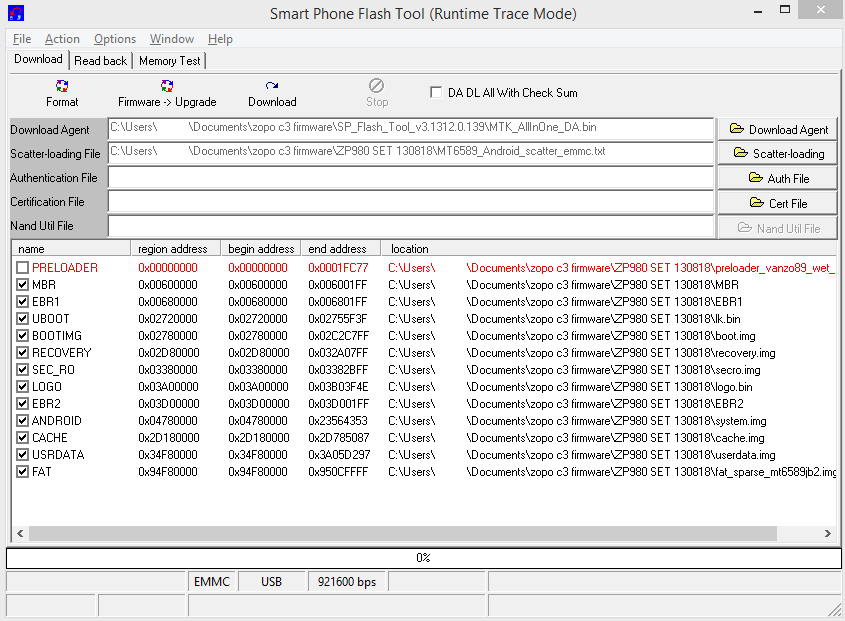Click the Smart Phone Flash Tool app icon
845x621 pixels.
pos(16,13)
